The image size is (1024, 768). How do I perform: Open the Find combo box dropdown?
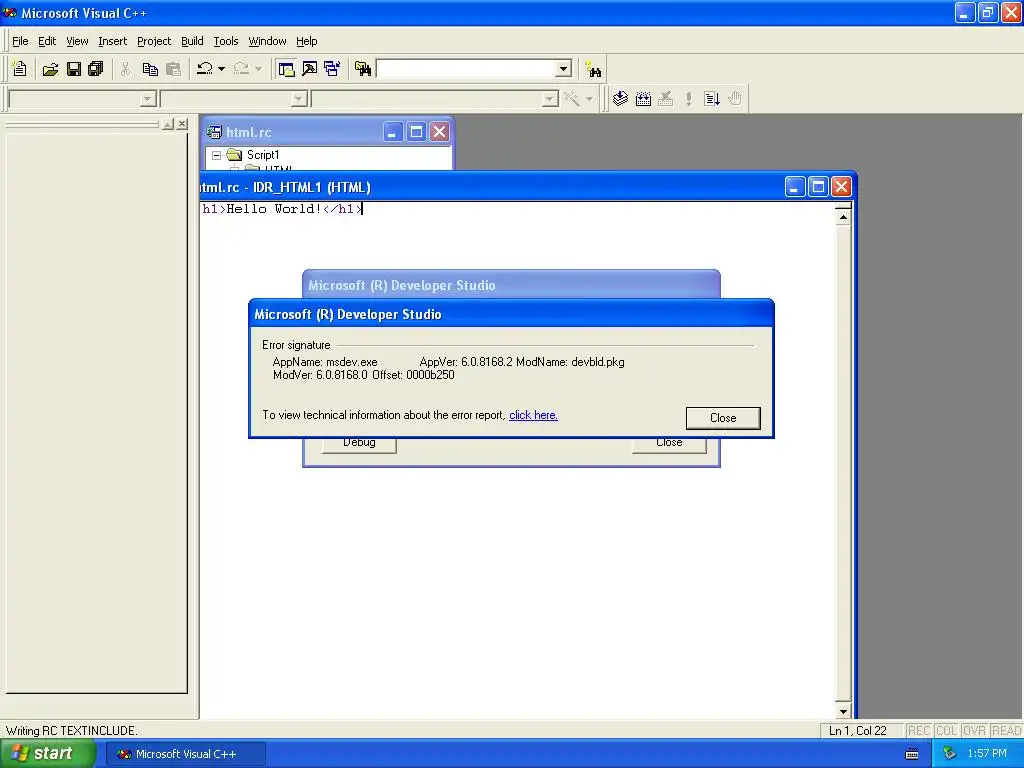click(564, 69)
